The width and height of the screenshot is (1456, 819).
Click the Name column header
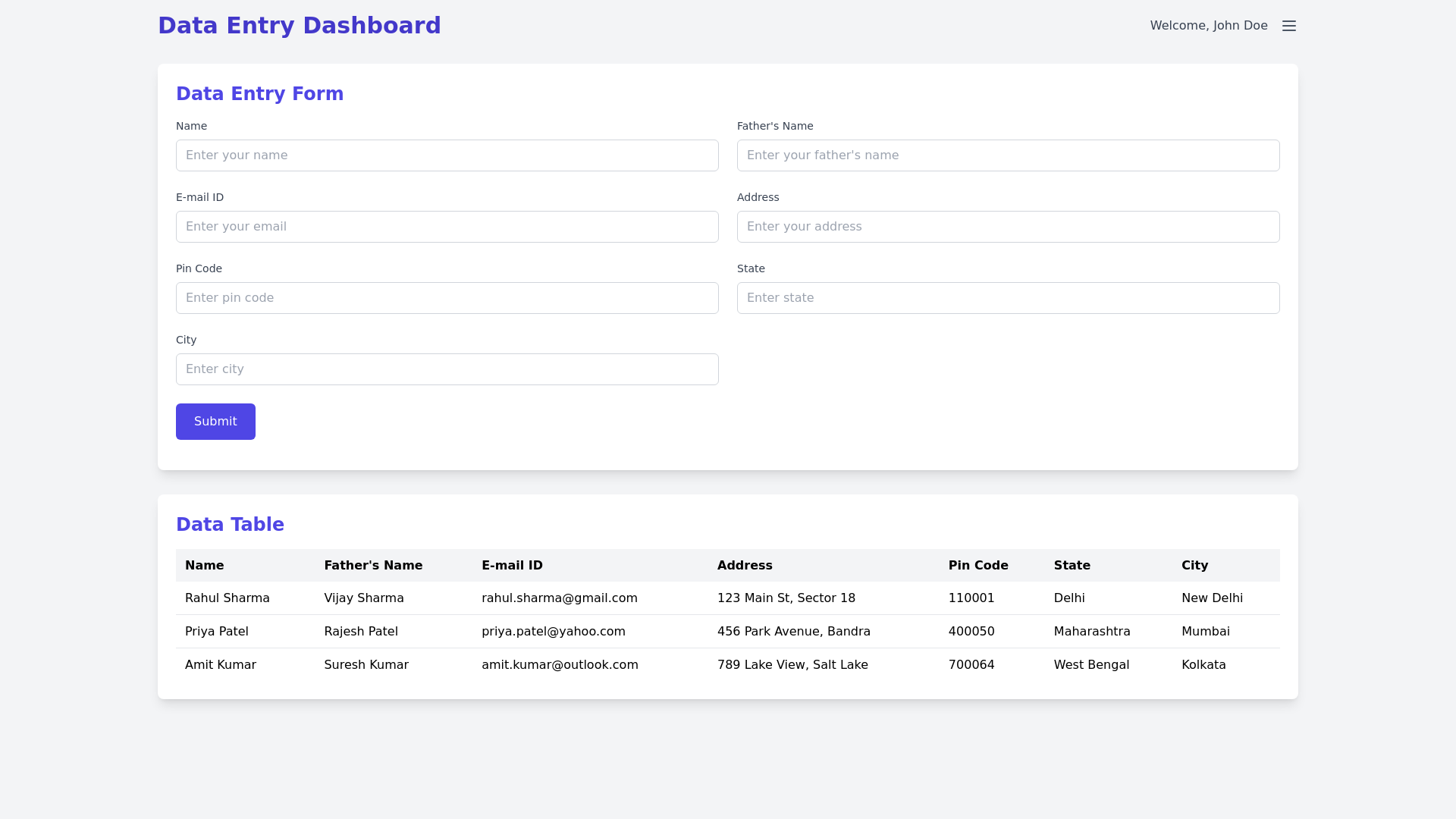204,565
